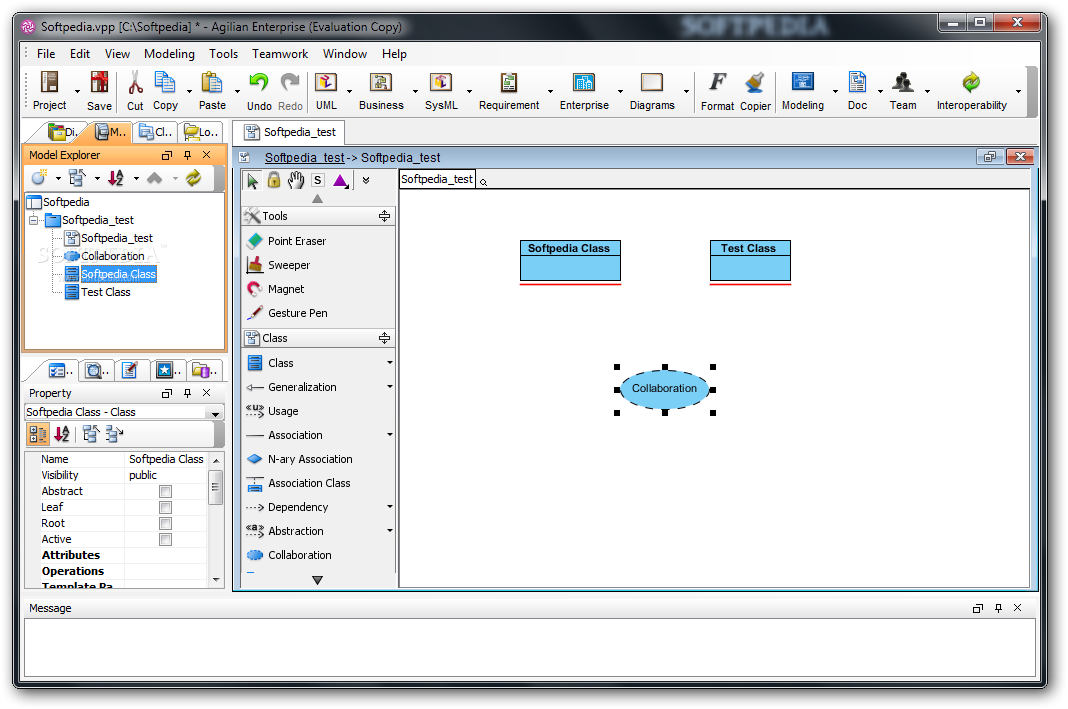The image size is (1068, 709).
Task: Open the Class tool dropdown arrow
Action: click(x=390, y=362)
